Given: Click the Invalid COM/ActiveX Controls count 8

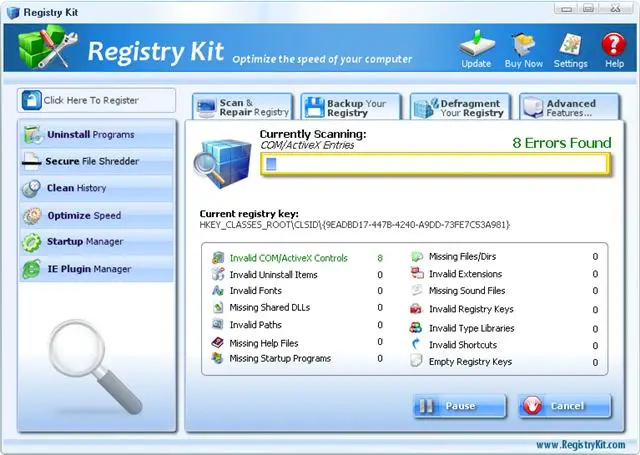Looking at the screenshot, I should click(x=380, y=258).
